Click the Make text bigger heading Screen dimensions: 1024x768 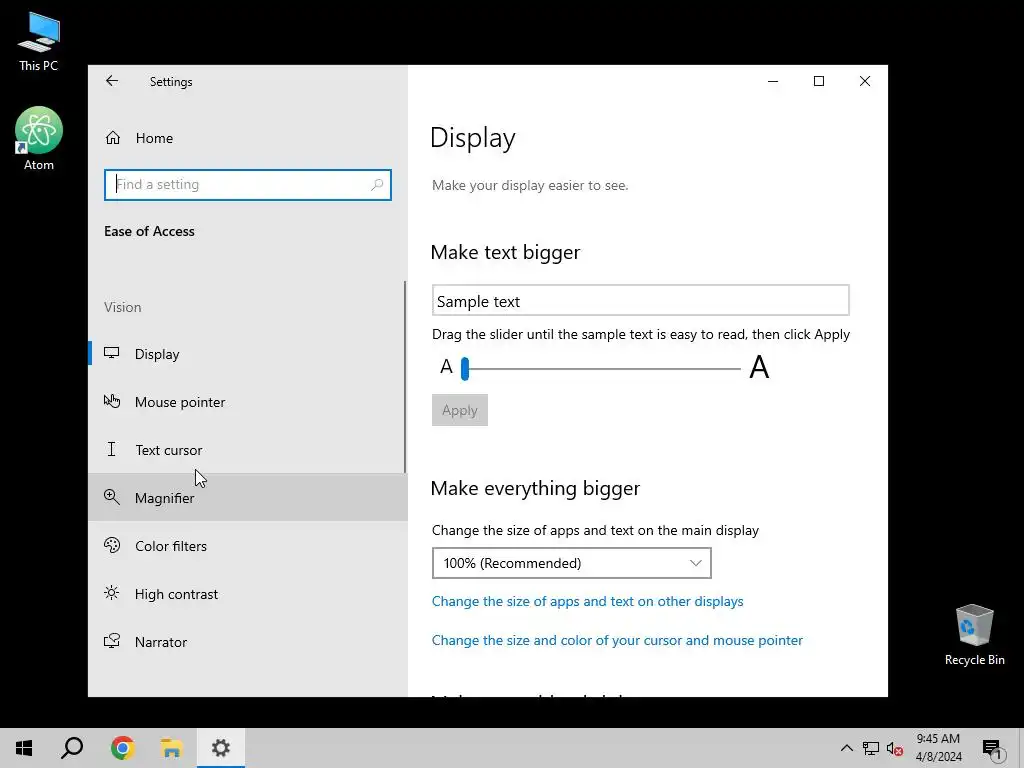point(505,253)
